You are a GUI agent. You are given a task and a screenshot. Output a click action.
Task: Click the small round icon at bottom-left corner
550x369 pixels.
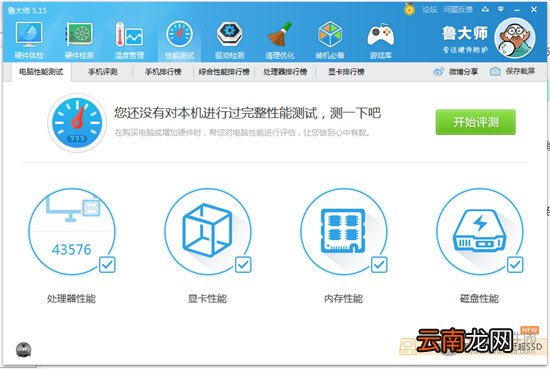(24, 350)
